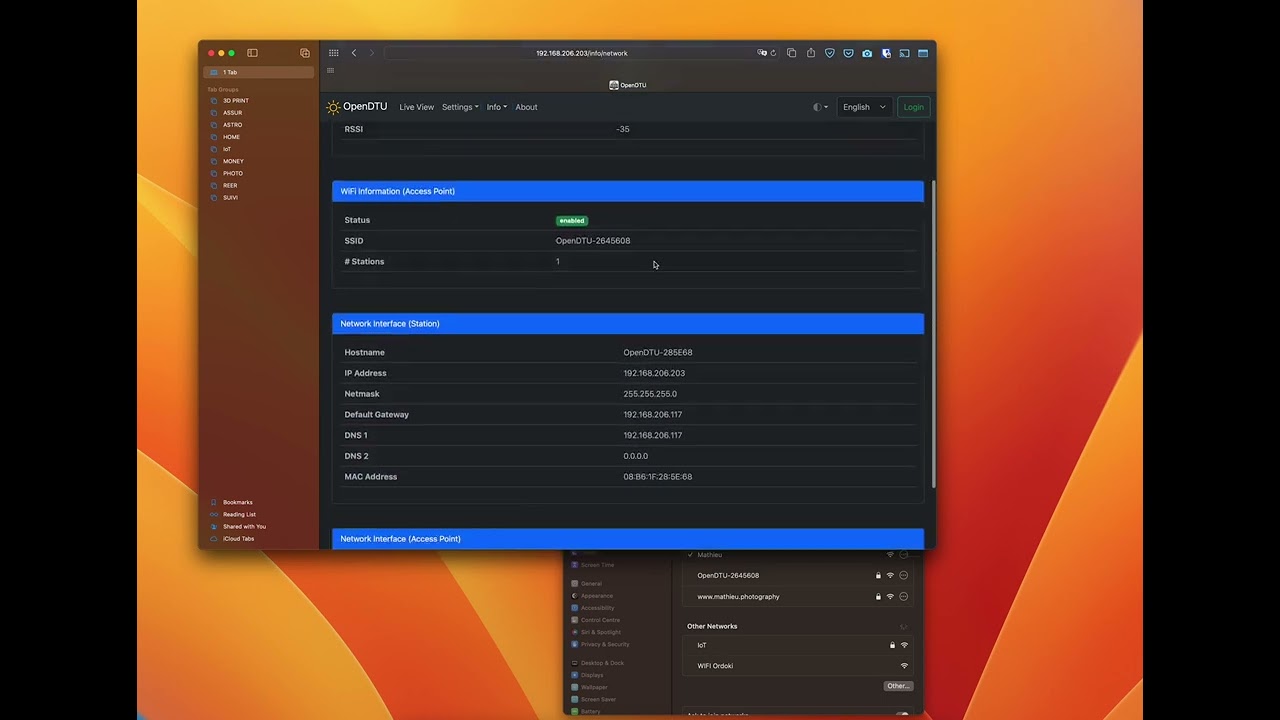
Task: Click the DNS 2 value 0.0.0.0
Action: pos(636,456)
